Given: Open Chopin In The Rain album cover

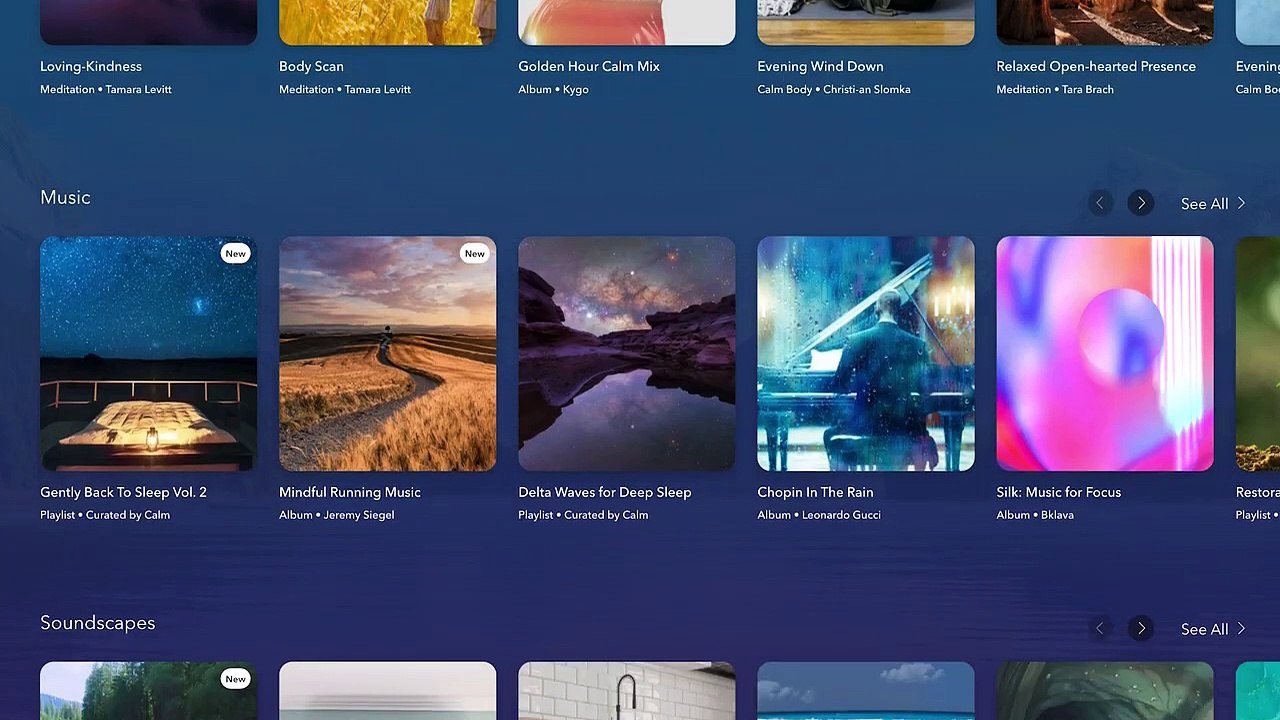Looking at the screenshot, I should click(865, 353).
